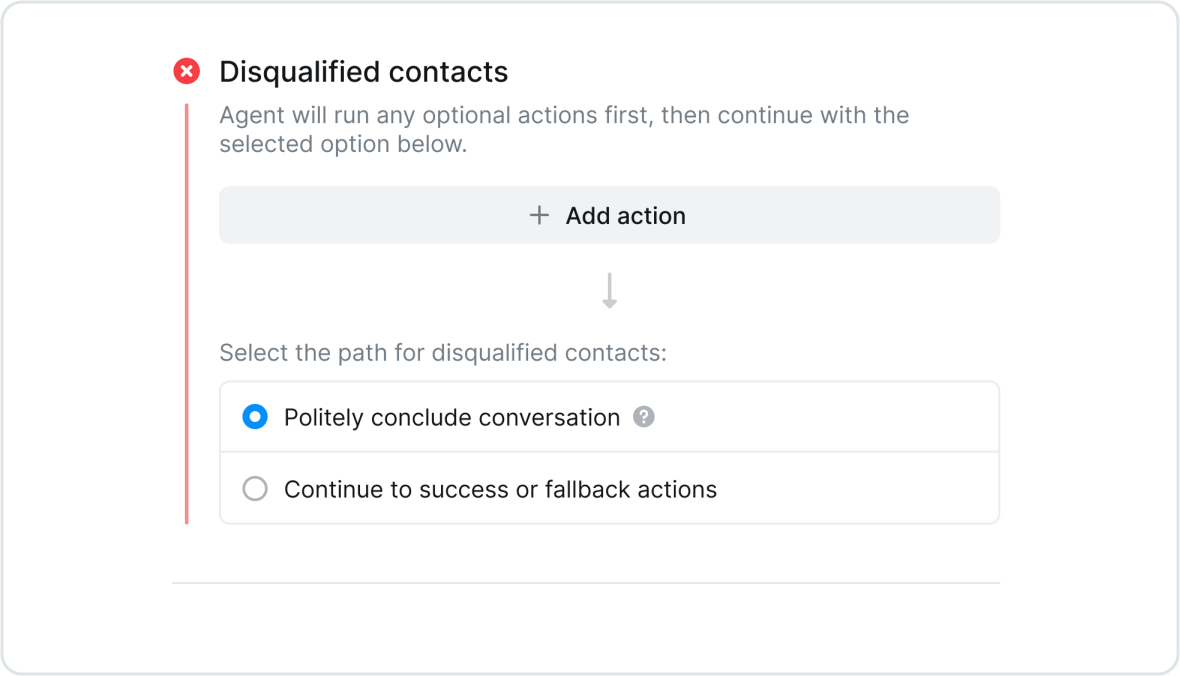Select the Politely conclude conversation radio button
This screenshot has width=1180, height=676.
click(255, 417)
